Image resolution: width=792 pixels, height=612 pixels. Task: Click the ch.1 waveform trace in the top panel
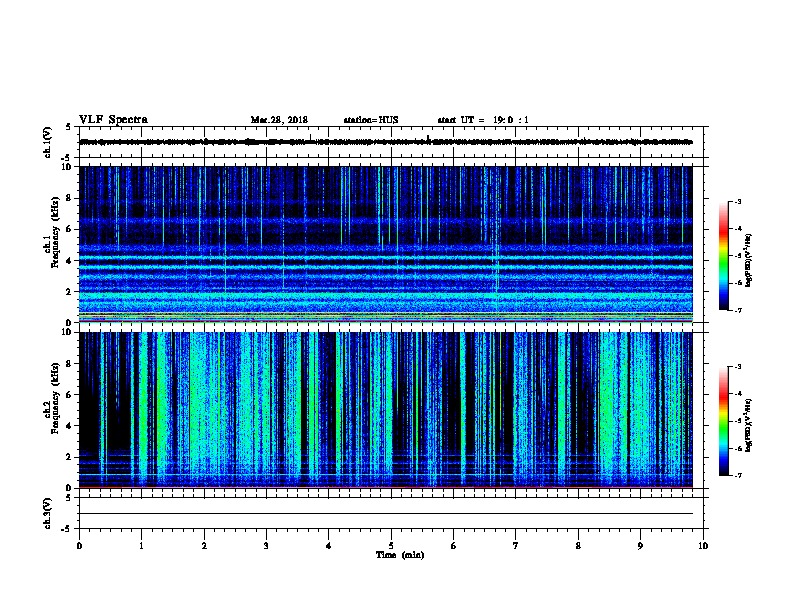[x=386, y=142]
